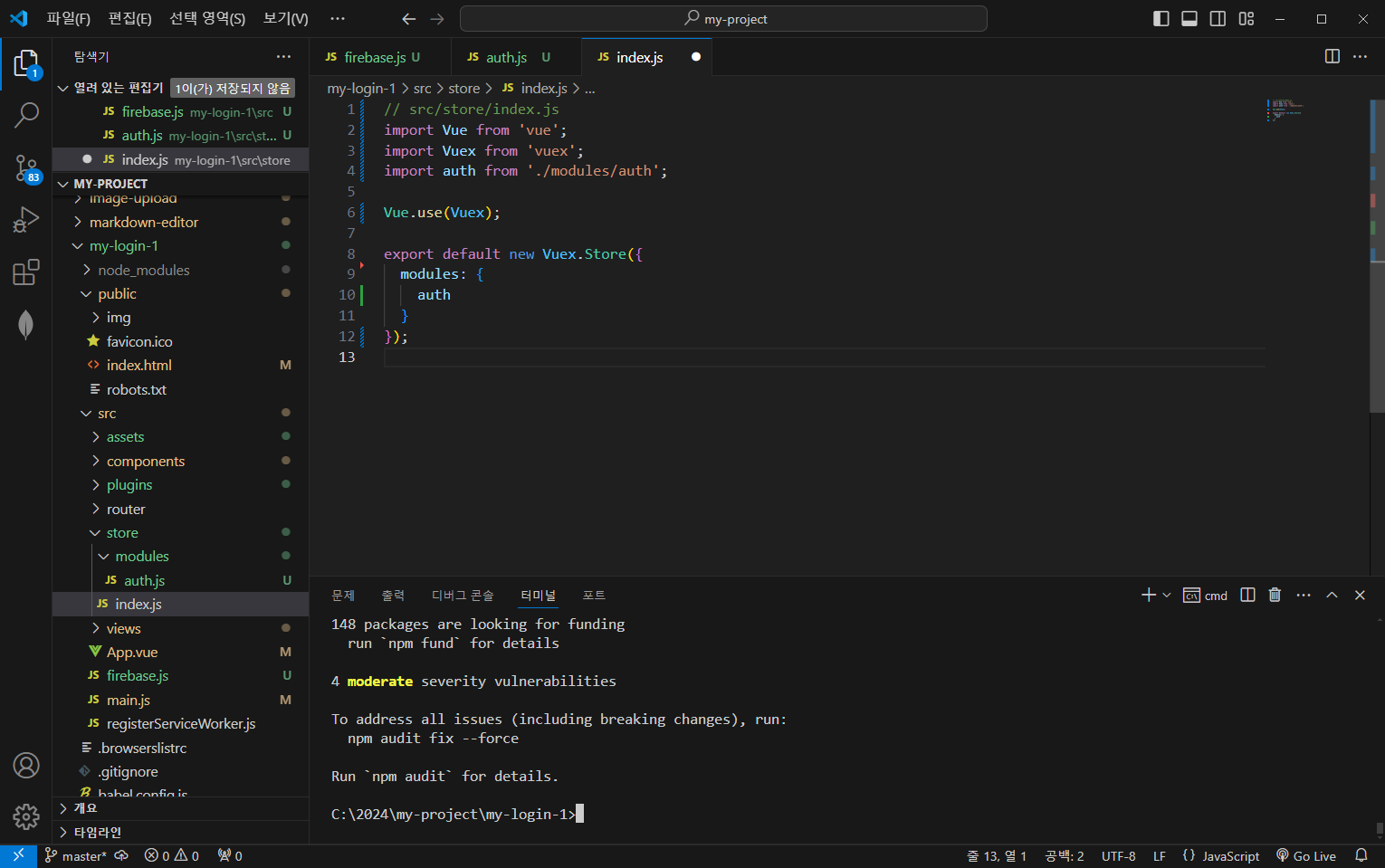Change UTF-8 file encoding
The image size is (1385, 868).
coord(1118,855)
